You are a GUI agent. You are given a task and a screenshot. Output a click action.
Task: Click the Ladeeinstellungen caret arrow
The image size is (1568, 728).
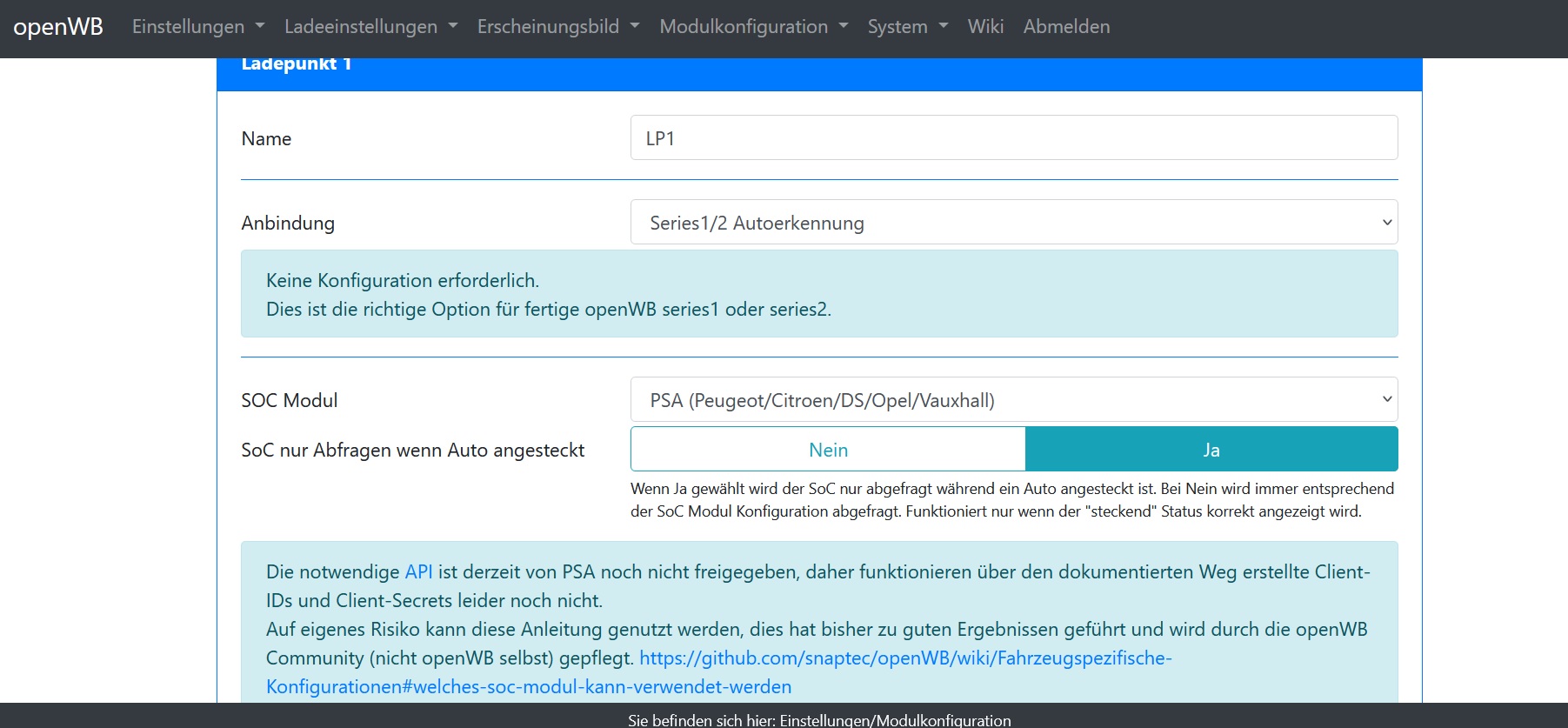453,26
